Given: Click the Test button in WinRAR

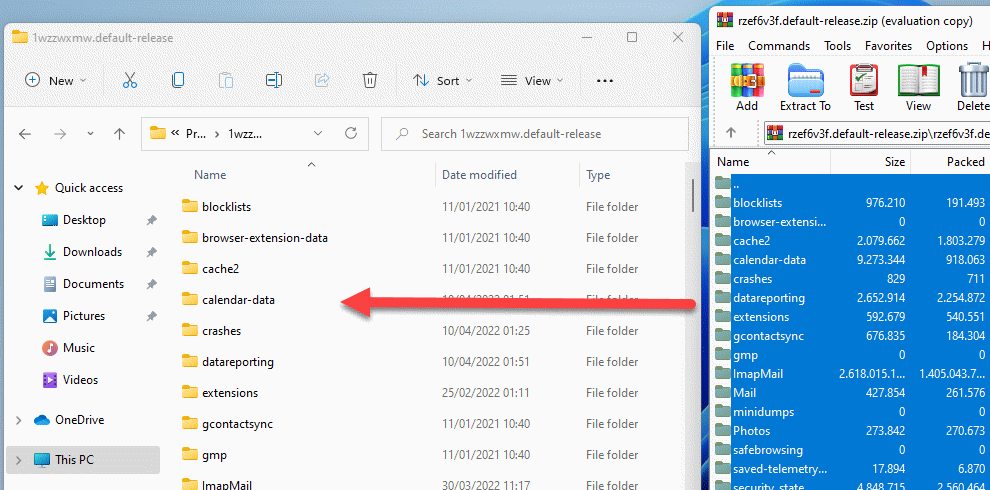Looking at the screenshot, I should tap(864, 87).
